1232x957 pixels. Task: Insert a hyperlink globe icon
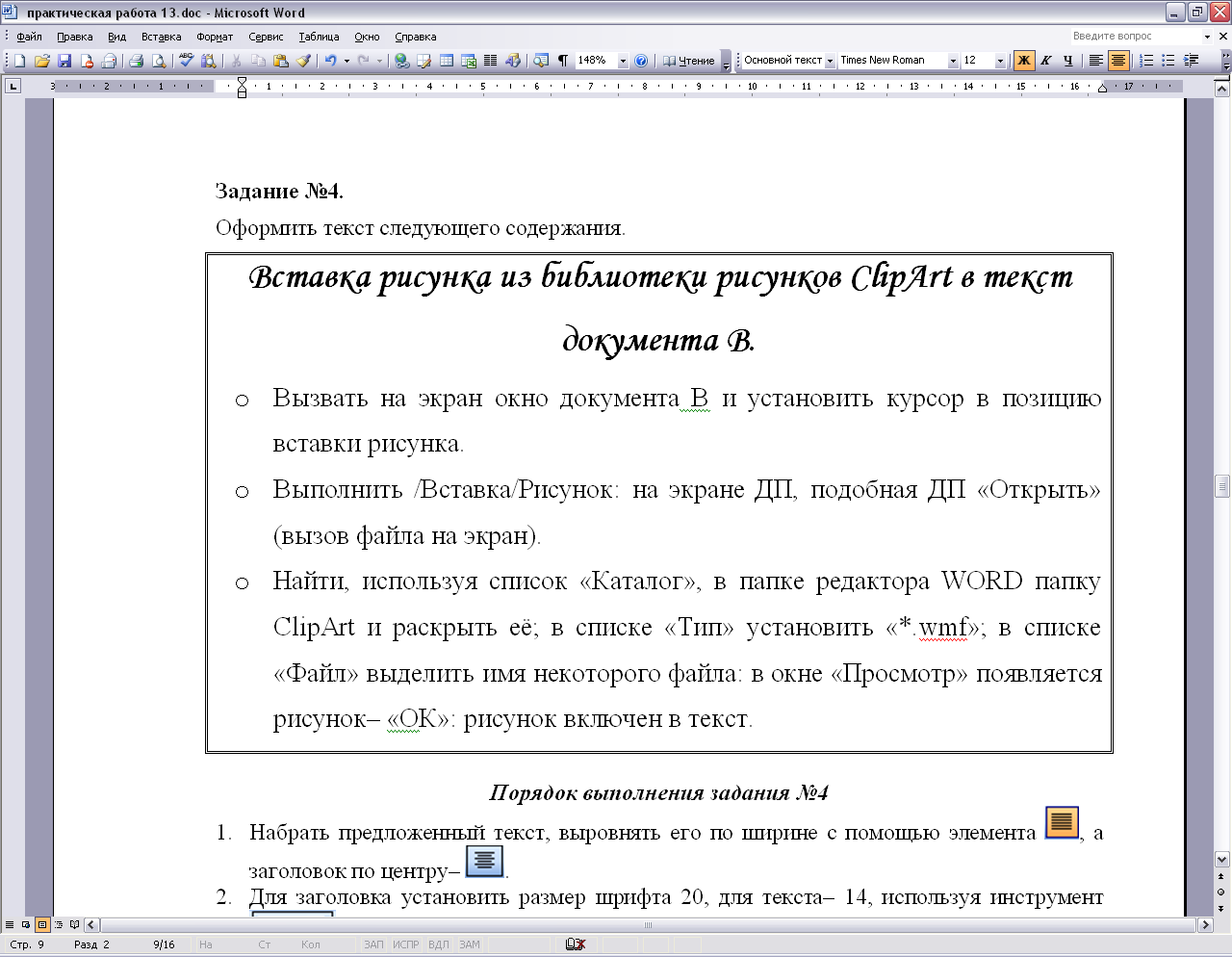[x=401, y=61]
